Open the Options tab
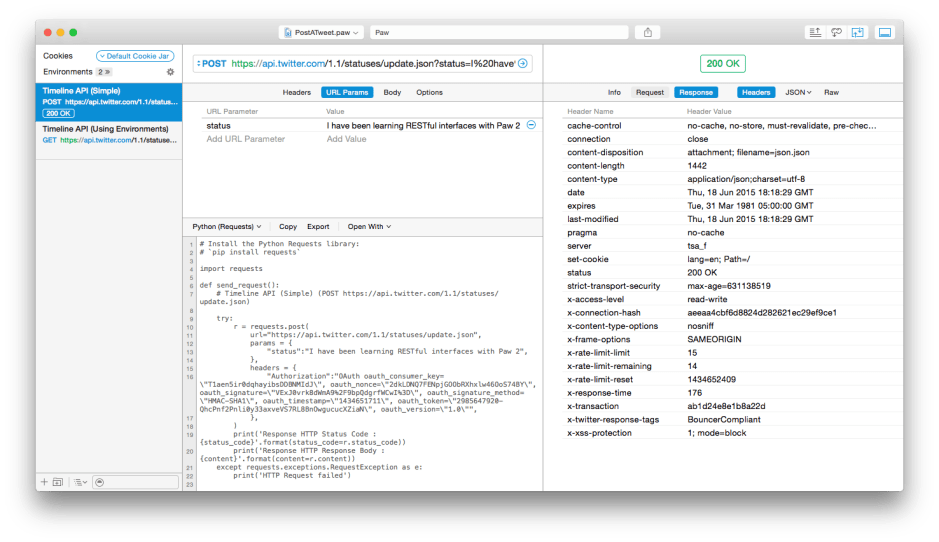939x542 pixels. pos(429,92)
